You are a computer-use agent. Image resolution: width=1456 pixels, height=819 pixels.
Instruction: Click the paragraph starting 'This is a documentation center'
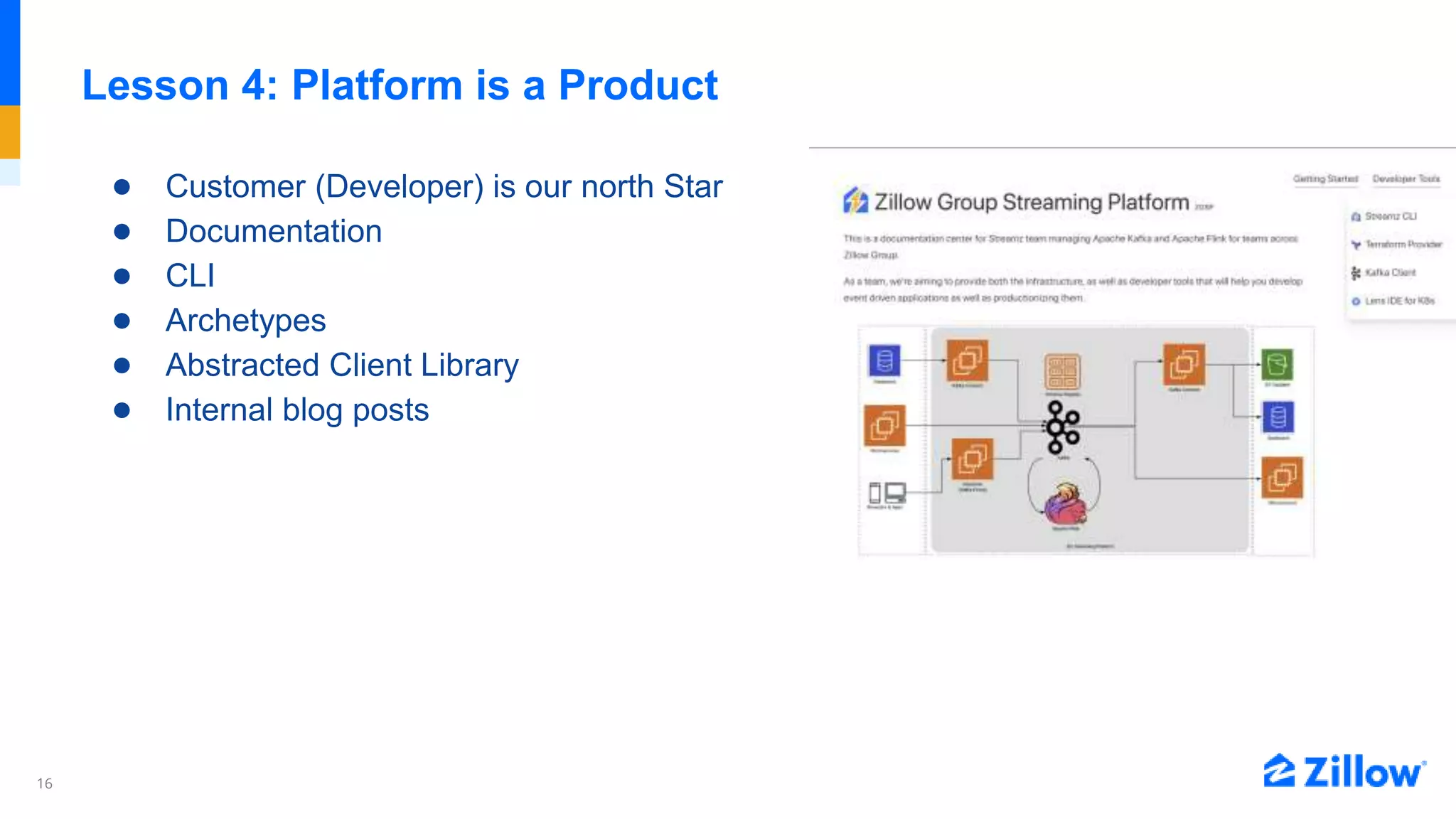(x=1071, y=247)
